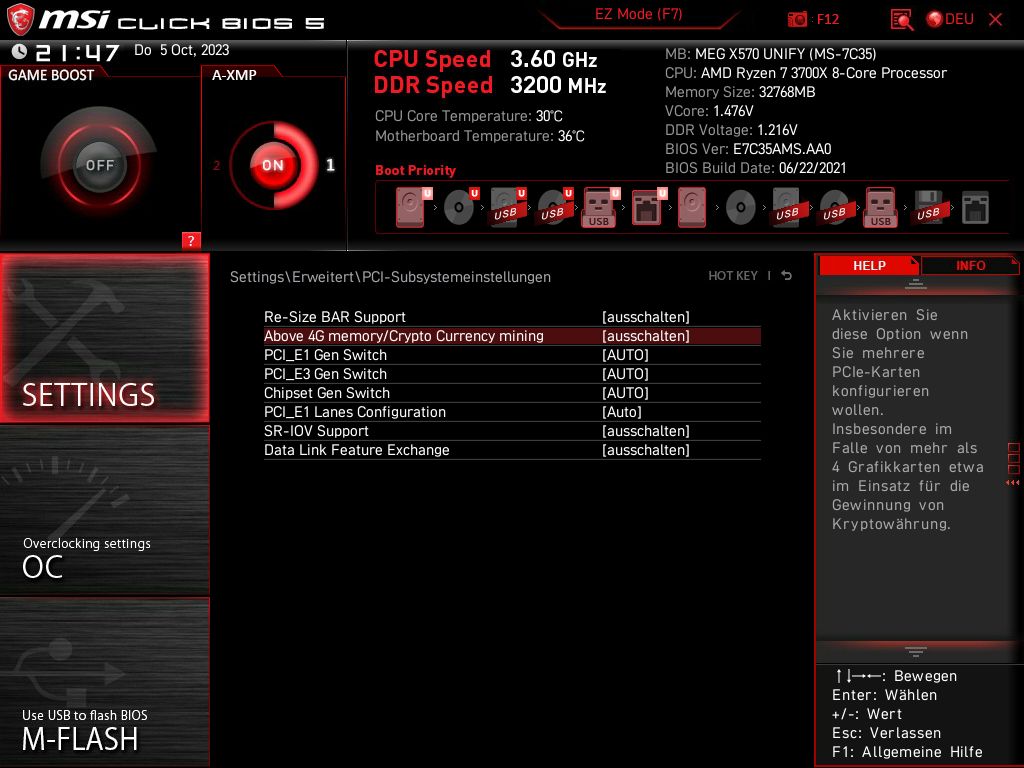
Task: Change Above 4G memory value [ausschalten]
Action: click(x=646, y=336)
